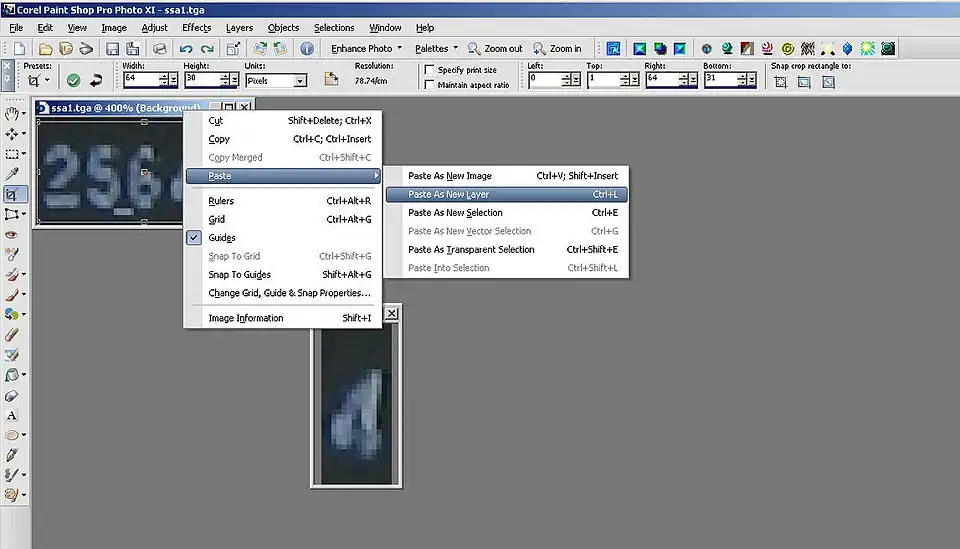Click the Undo arrow icon

[x=186, y=48]
